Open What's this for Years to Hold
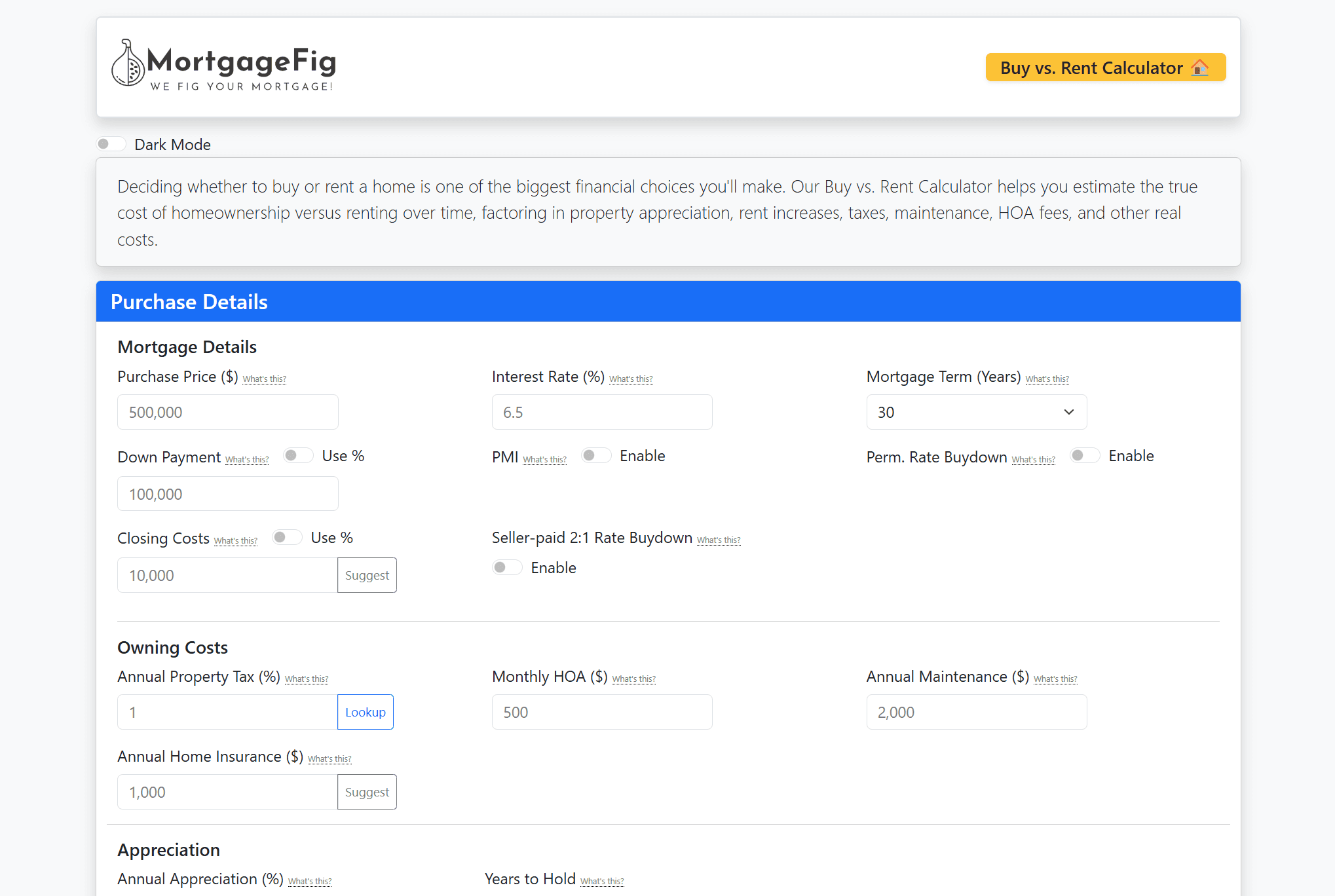This screenshot has height=896, width=1335. [x=601, y=881]
